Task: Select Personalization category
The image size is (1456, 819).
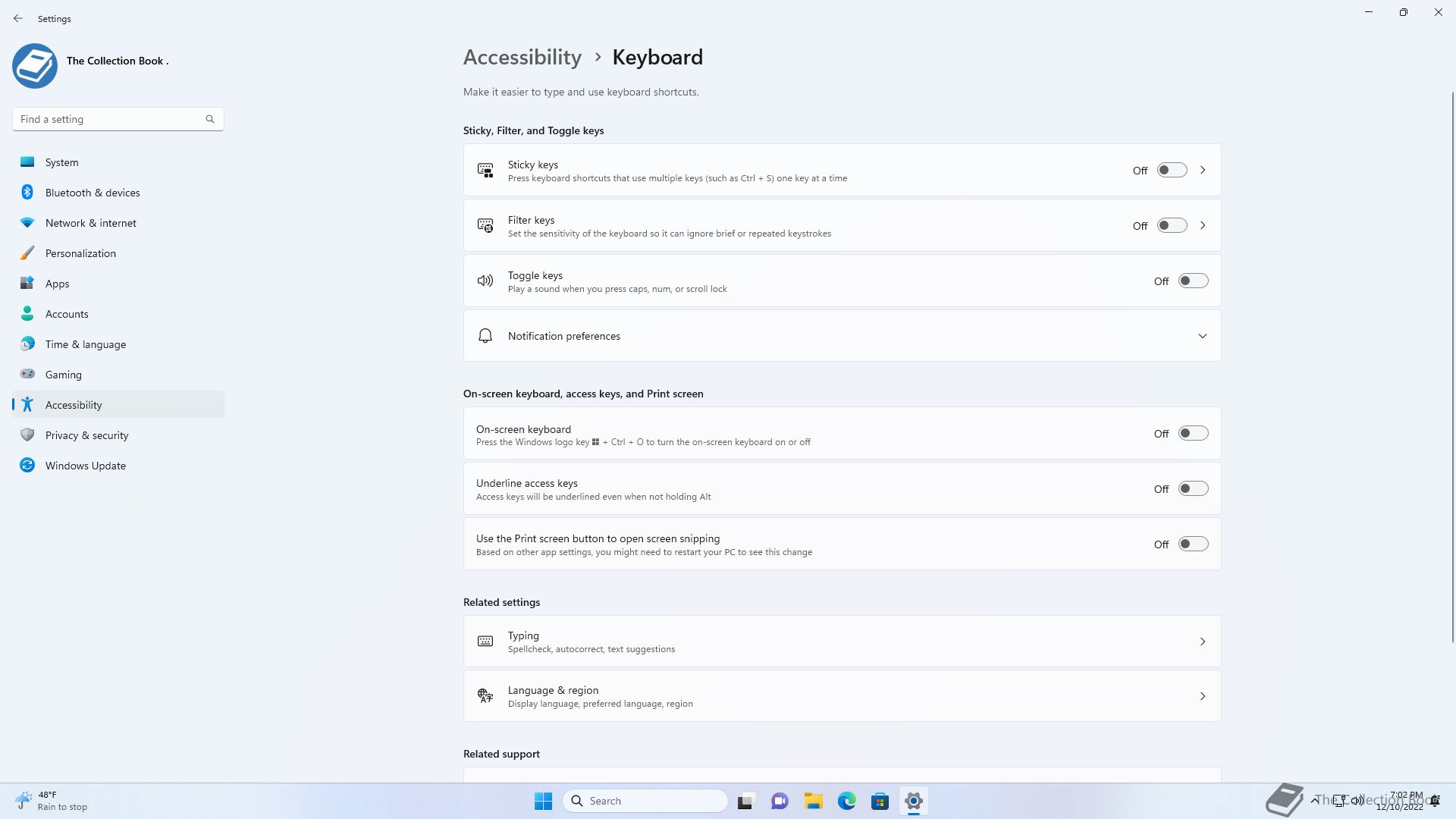Action: click(x=118, y=253)
